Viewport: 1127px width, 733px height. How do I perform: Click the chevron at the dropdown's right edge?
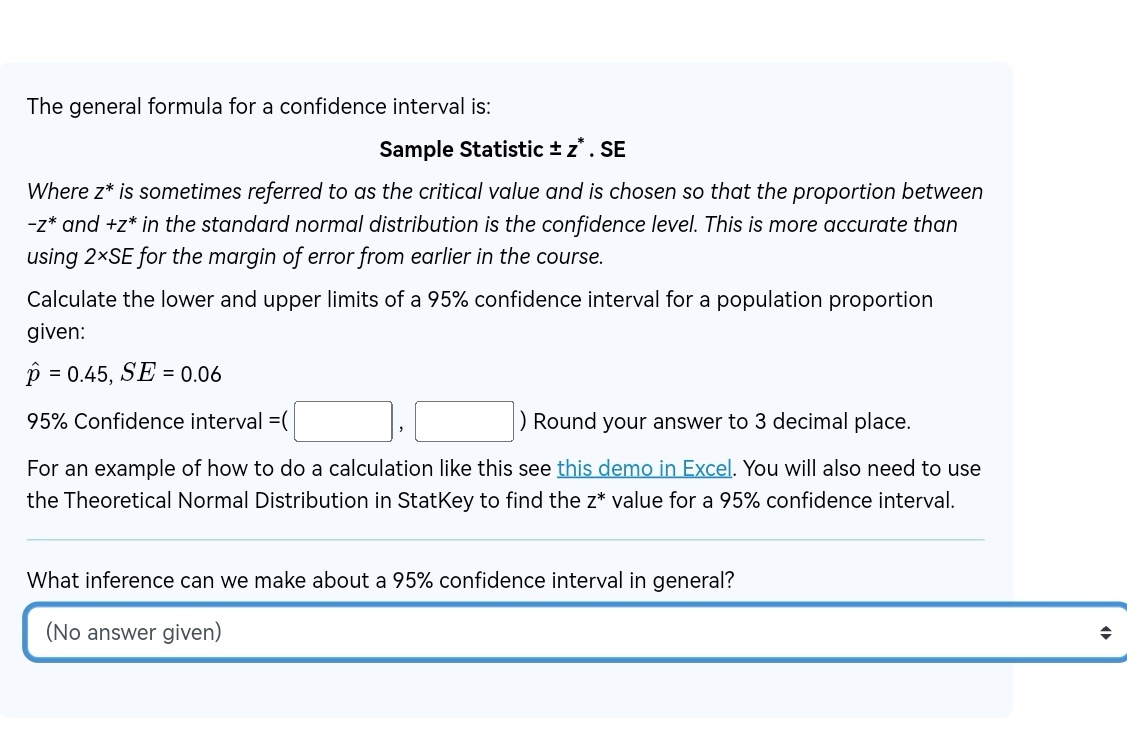tap(1105, 631)
